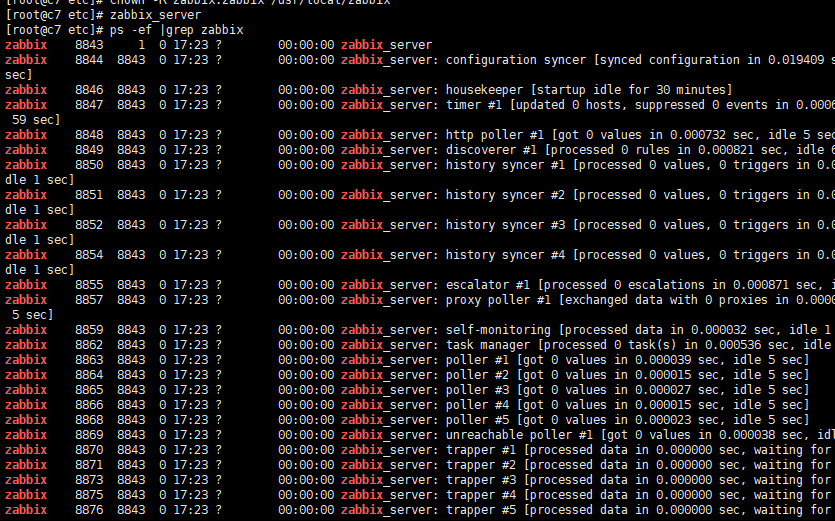Click PID 8857 of the proxy poller
Image resolution: width=835 pixels, height=521 pixels.
pyautogui.click(x=89, y=299)
